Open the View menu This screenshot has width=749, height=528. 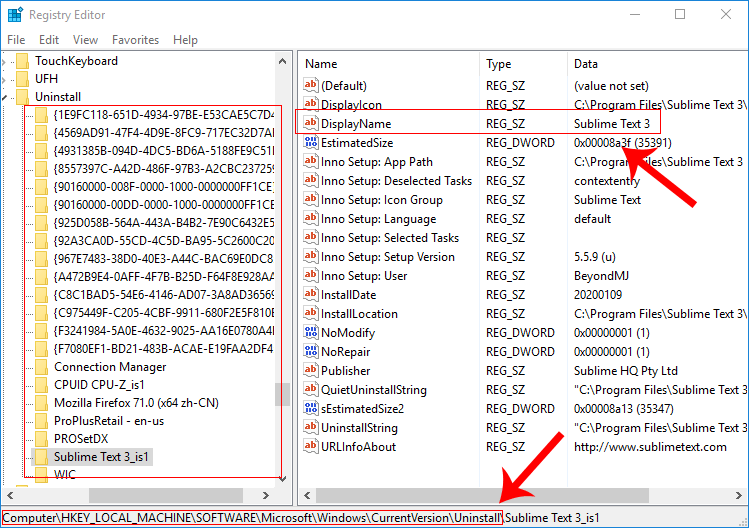[x=86, y=40]
